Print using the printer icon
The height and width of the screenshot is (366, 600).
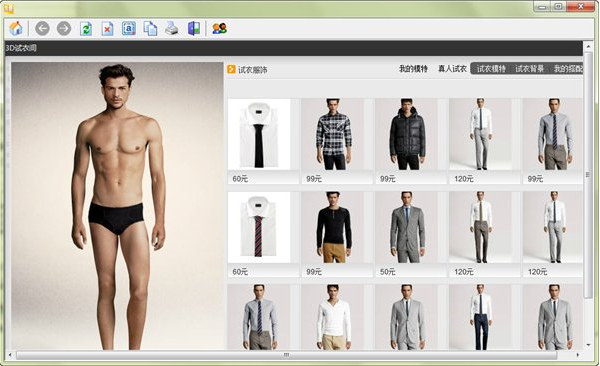click(172, 28)
